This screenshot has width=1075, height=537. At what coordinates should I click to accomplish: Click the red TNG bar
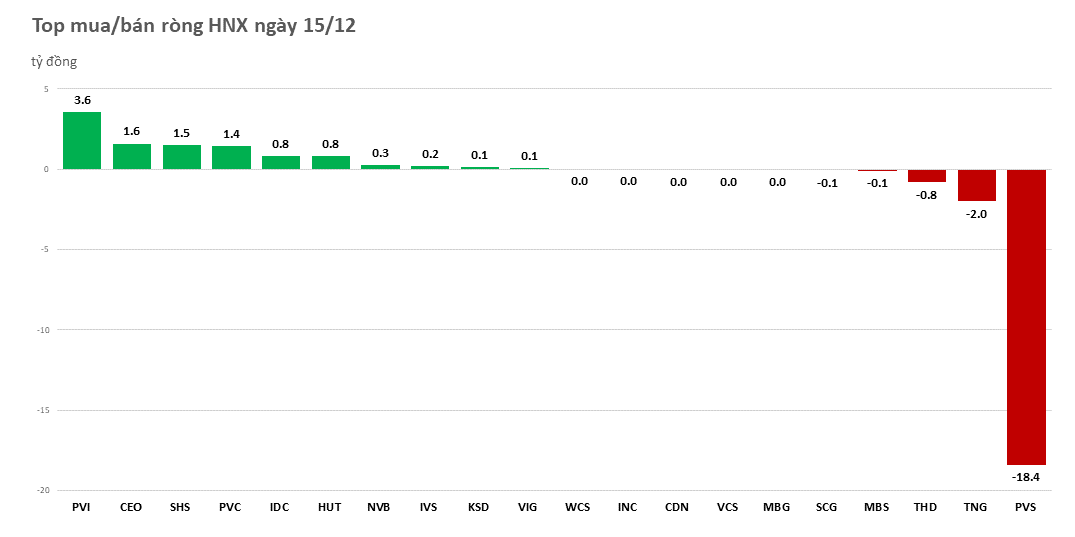pos(976,185)
